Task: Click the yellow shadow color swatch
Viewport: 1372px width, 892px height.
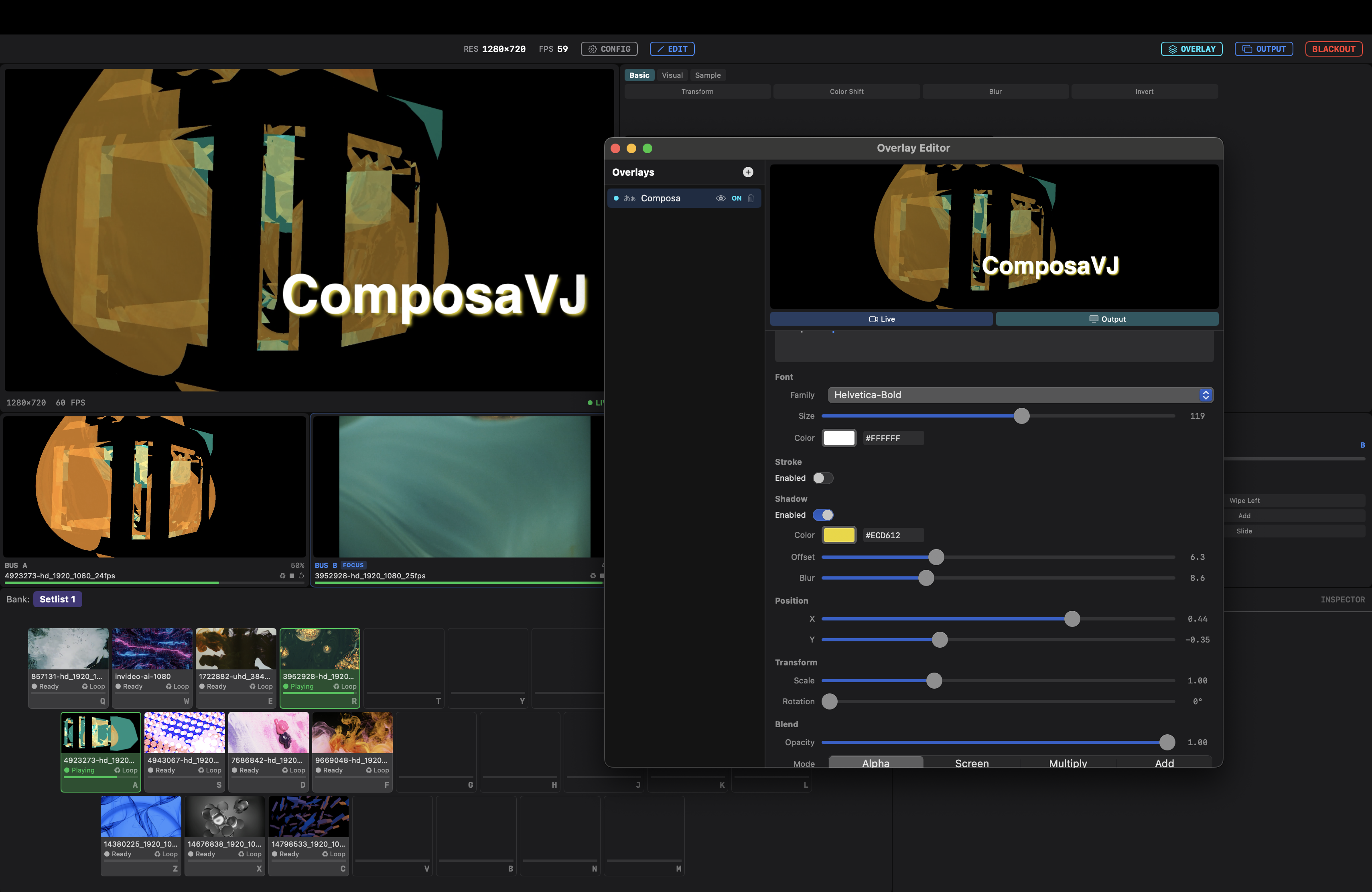Action: 839,535
